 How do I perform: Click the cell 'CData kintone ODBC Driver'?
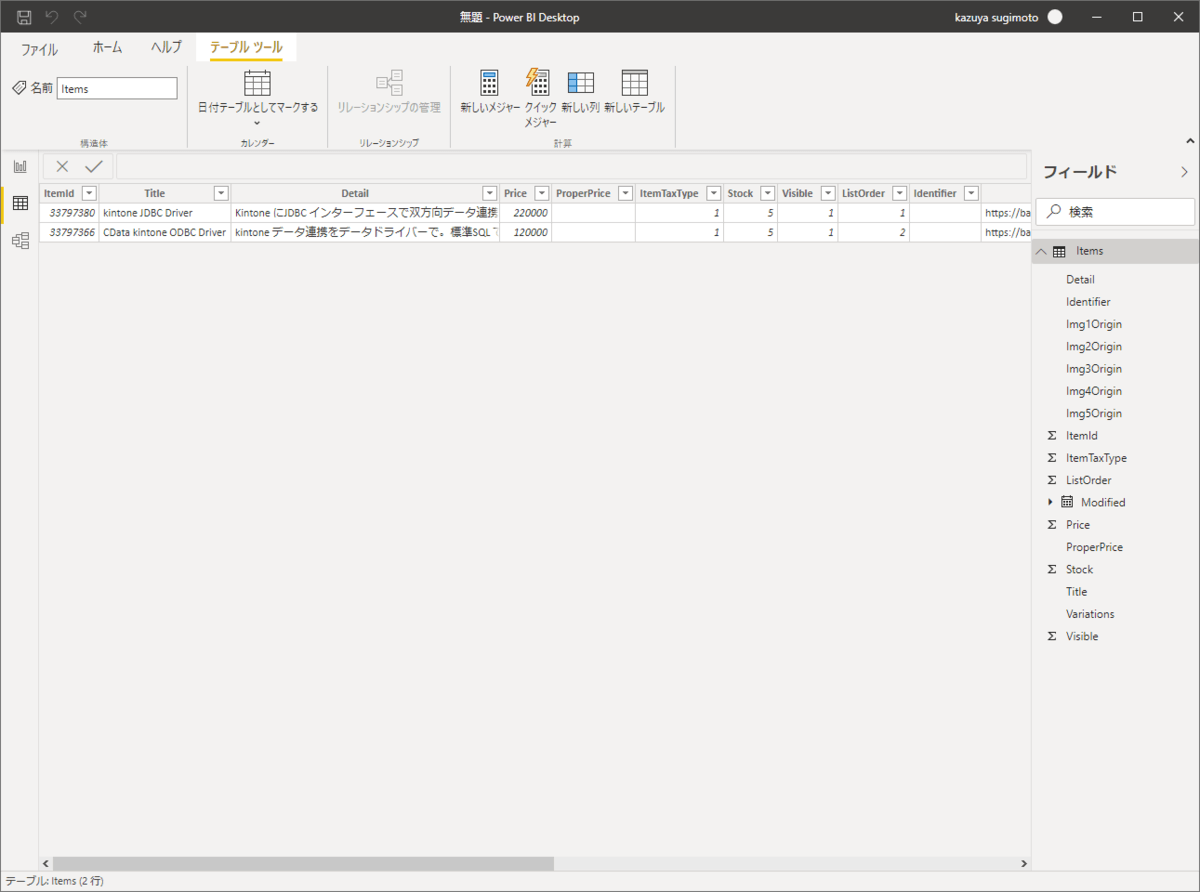[165, 232]
